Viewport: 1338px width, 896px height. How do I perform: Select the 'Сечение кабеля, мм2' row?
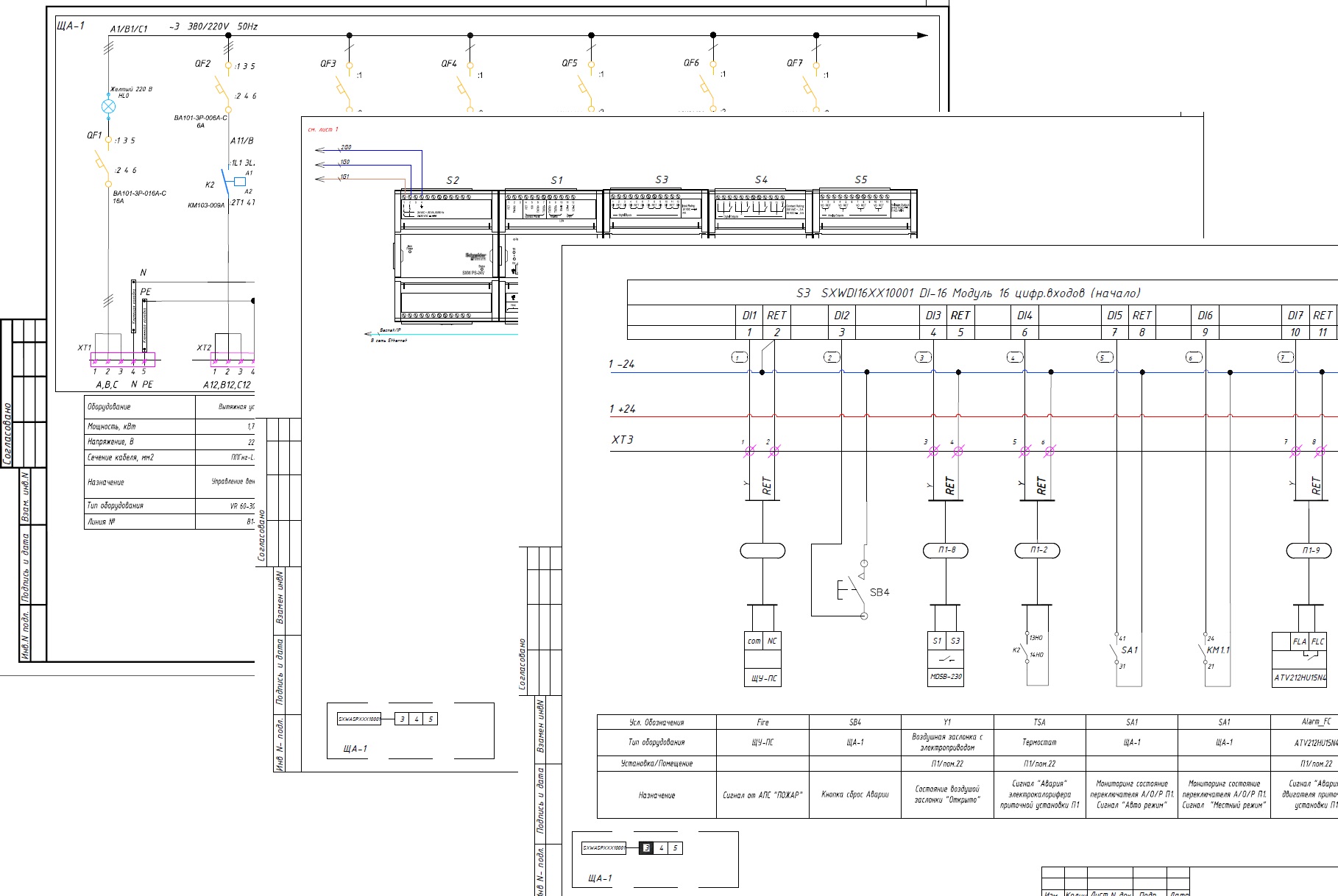tap(169, 458)
